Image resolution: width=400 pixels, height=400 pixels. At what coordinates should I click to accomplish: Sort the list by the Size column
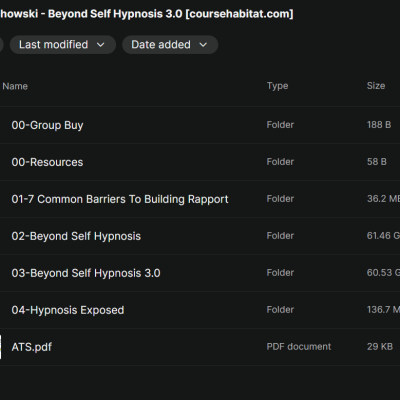[x=376, y=86]
